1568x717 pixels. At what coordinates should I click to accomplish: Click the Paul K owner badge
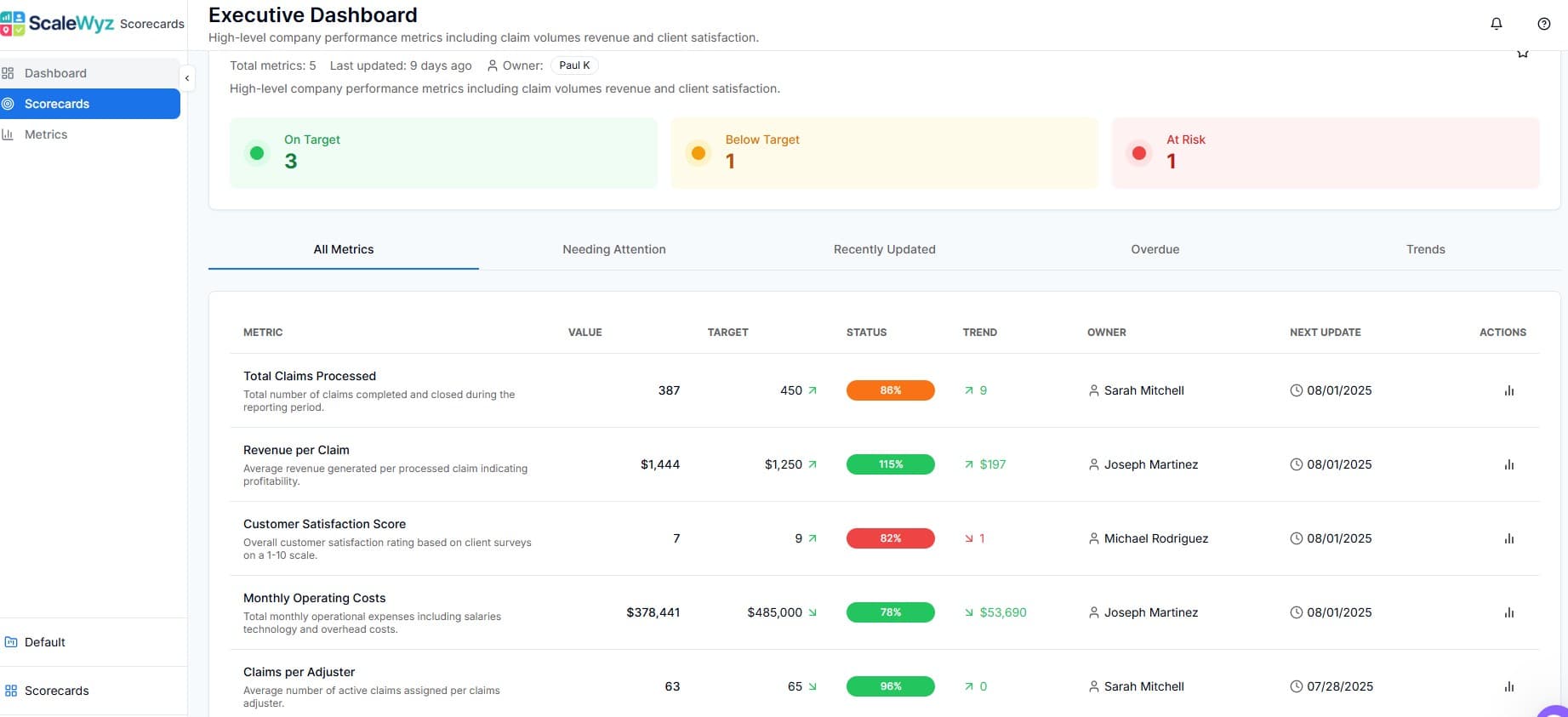coord(574,65)
